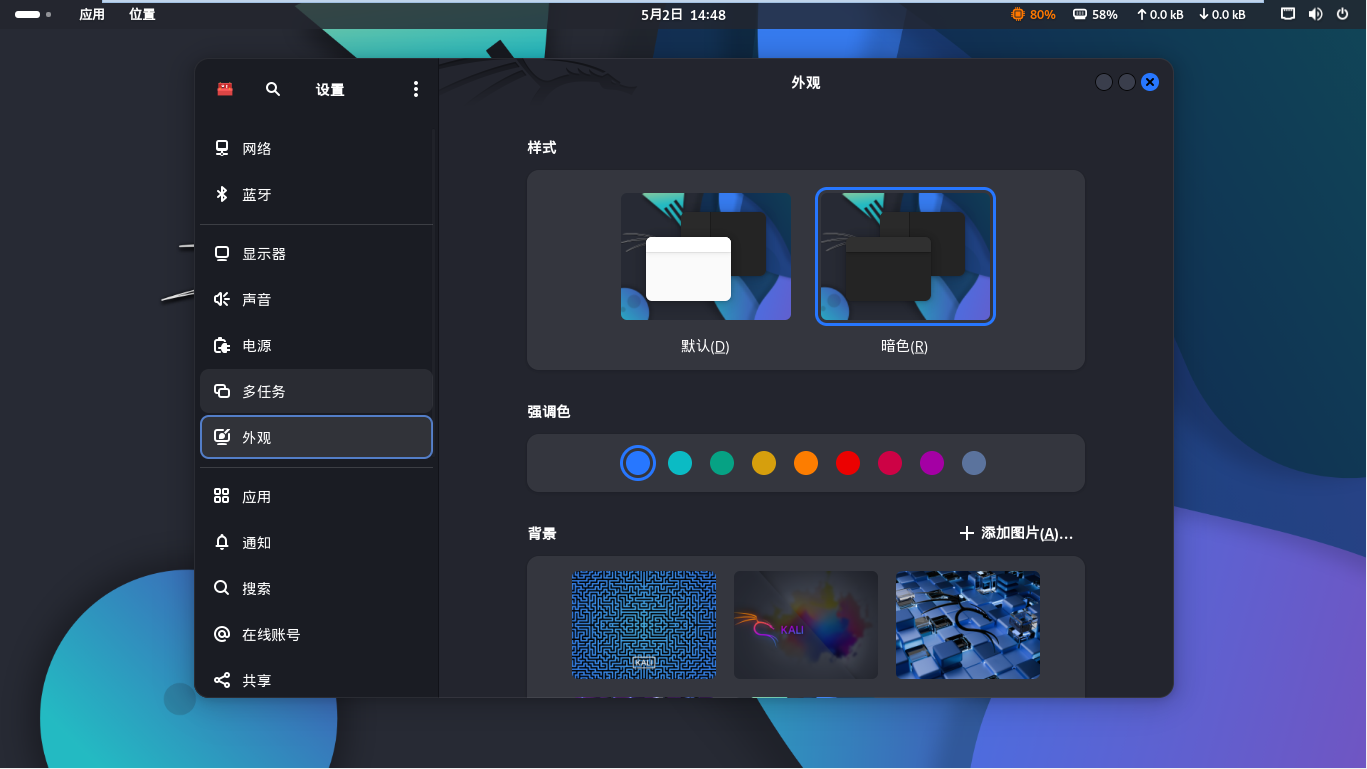Select the 共享 share icon
Image resolution: width=1367 pixels, height=769 pixels.
[222, 680]
